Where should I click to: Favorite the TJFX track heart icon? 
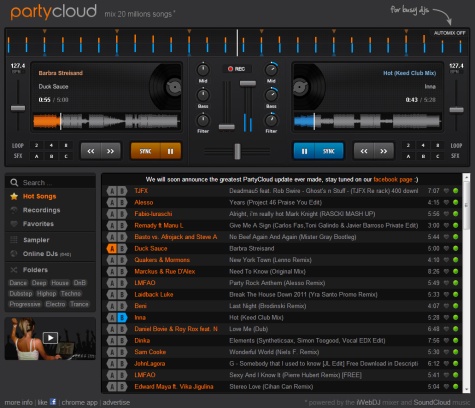[446, 191]
